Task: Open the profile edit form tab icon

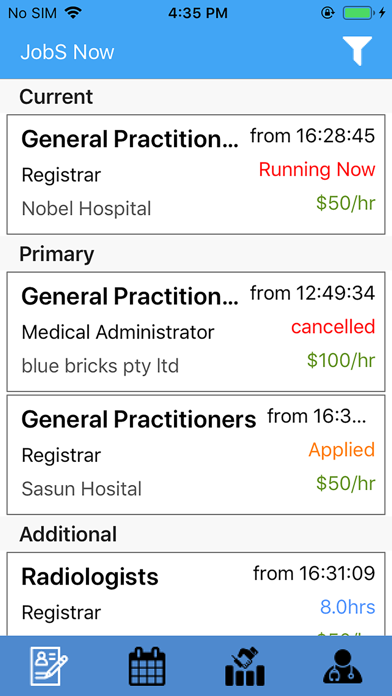Action: tap(49, 666)
